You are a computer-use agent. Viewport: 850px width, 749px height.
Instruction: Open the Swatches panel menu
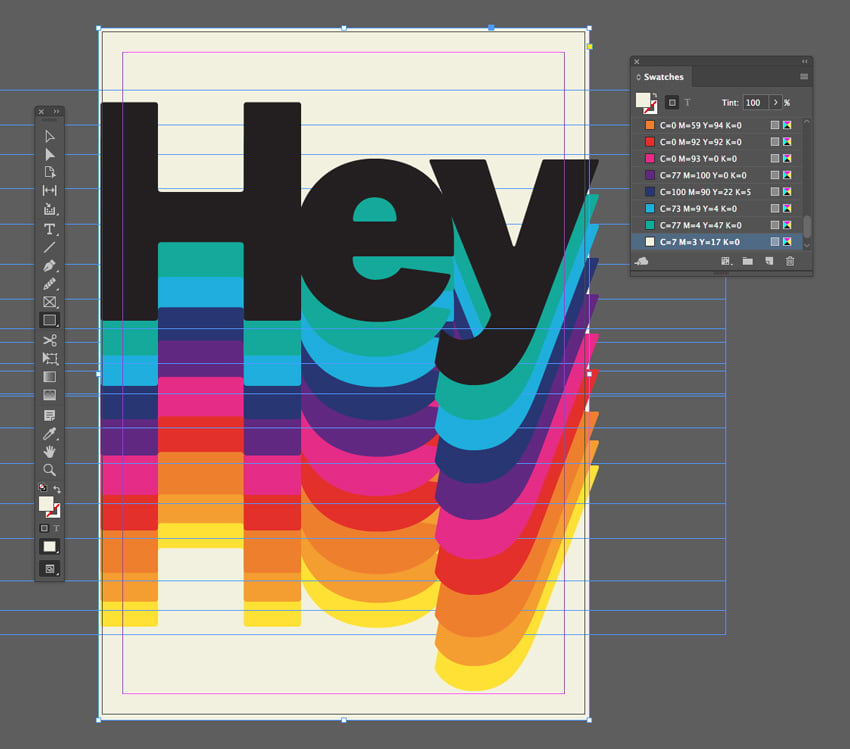804,76
